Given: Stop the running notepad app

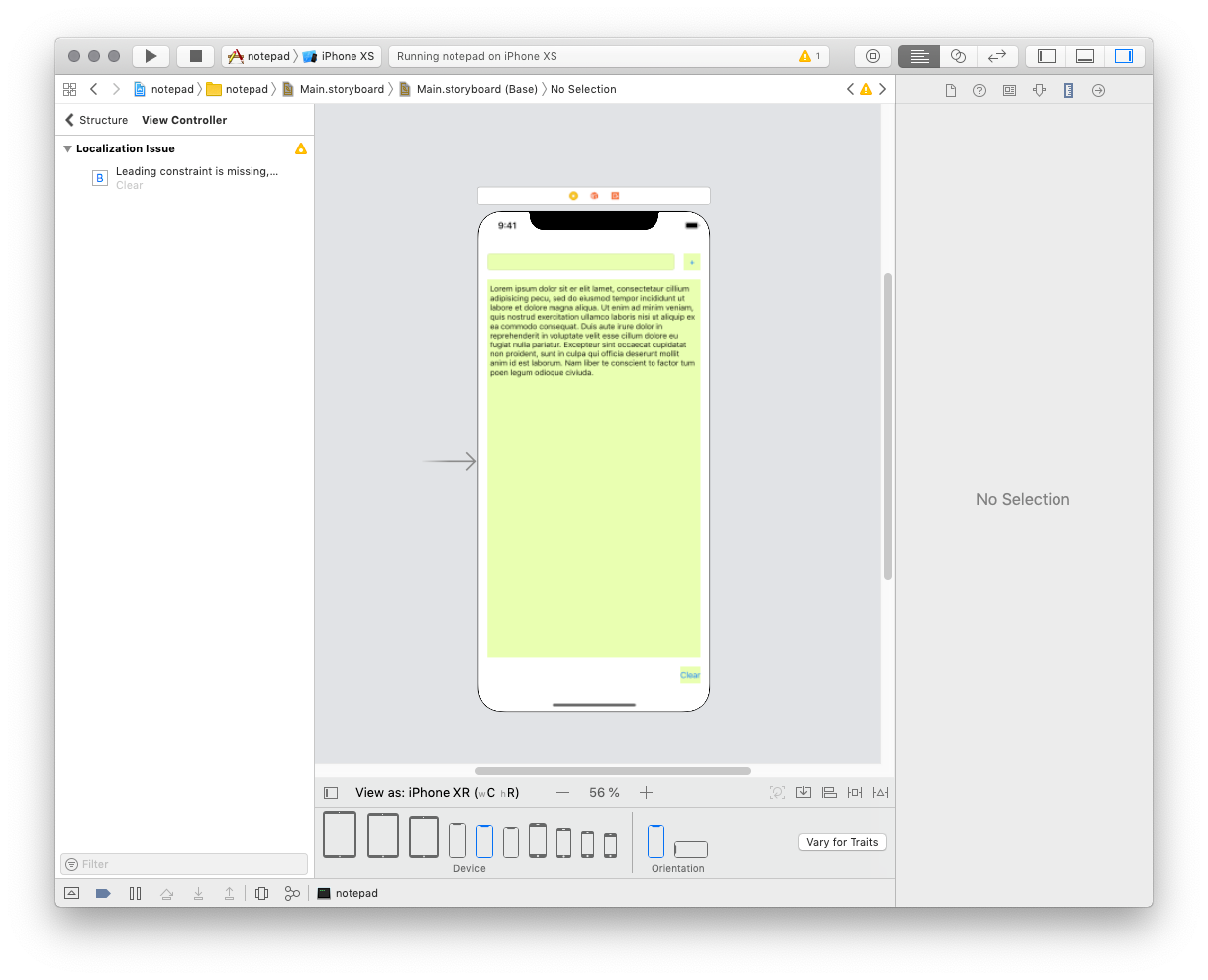Looking at the screenshot, I should (196, 56).
